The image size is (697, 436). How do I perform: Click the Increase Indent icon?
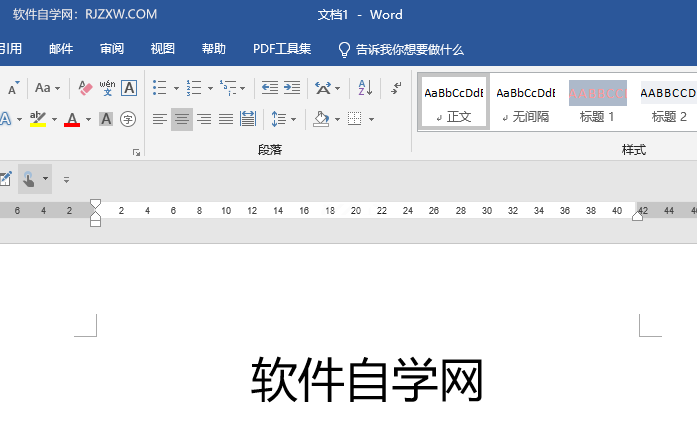(x=291, y=88)
